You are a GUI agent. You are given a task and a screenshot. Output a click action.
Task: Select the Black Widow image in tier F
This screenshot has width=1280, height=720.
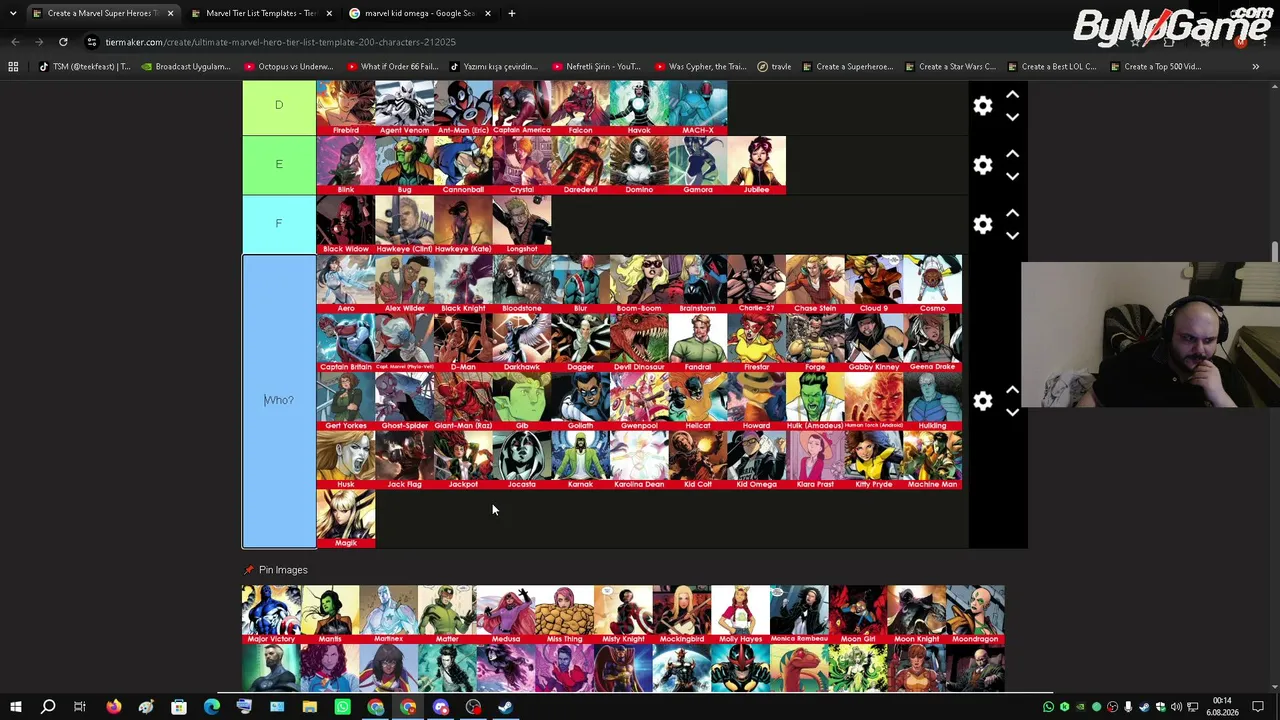(x=346, y=225)
